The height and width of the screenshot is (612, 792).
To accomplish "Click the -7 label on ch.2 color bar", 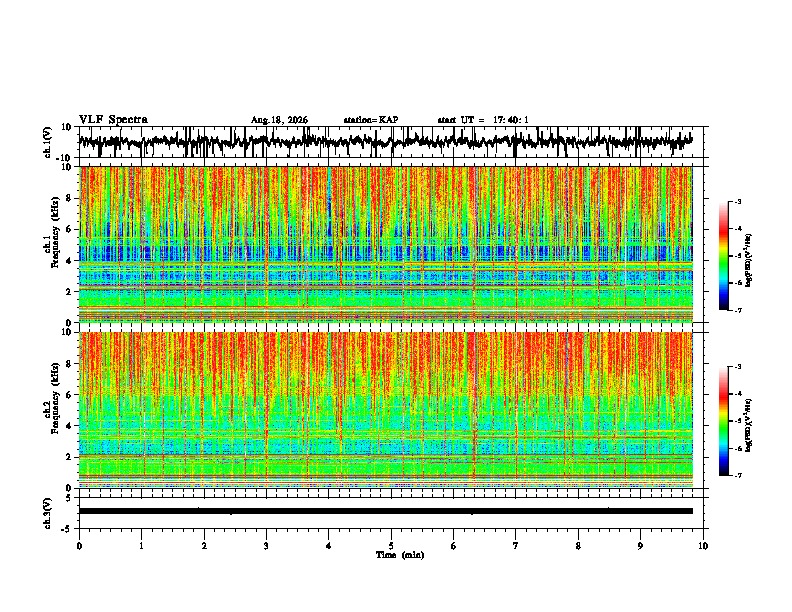I will point(737,475).
